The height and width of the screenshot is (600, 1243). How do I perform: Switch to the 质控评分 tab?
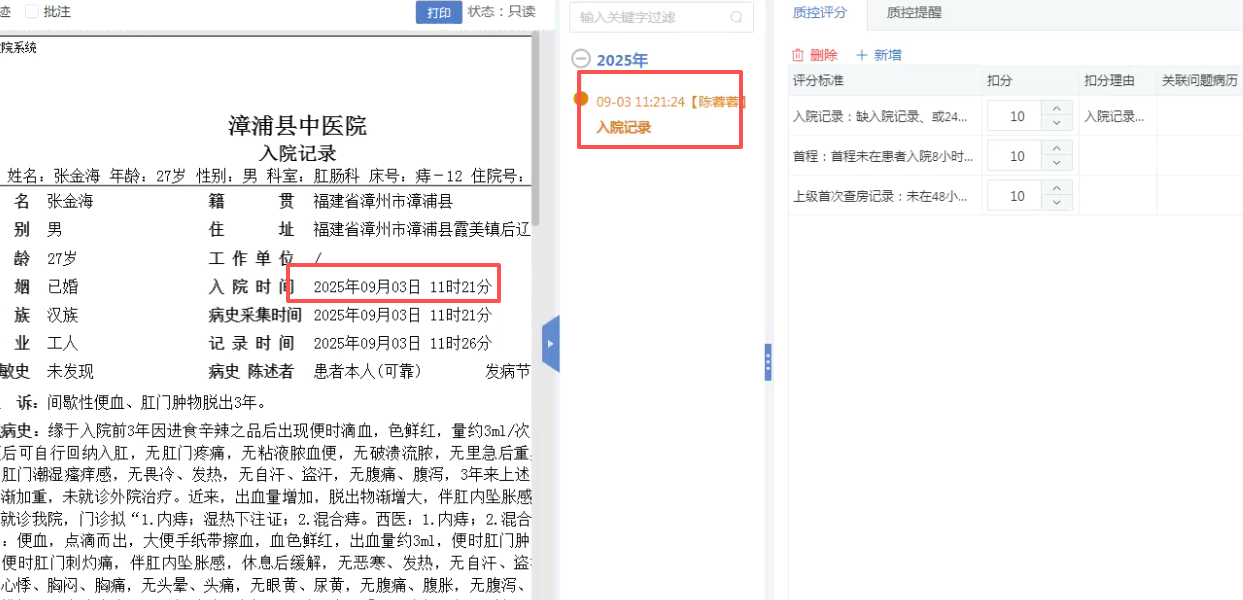[x=819, y=13]
